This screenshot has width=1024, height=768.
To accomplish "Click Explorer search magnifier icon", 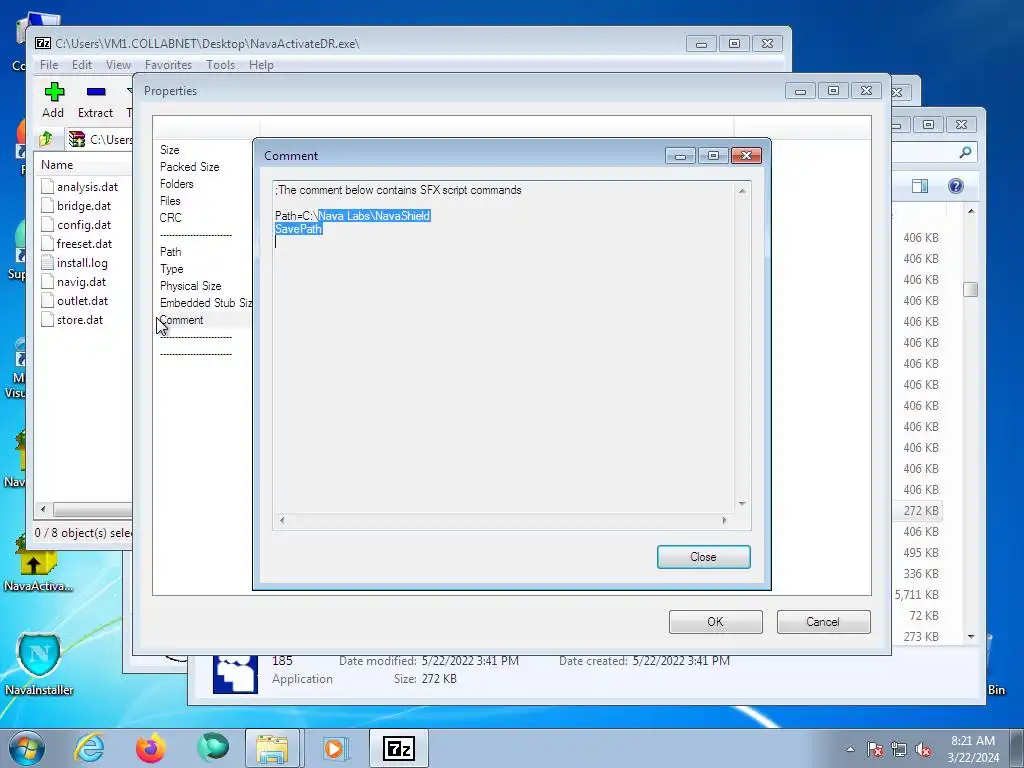I will [965, 152].
